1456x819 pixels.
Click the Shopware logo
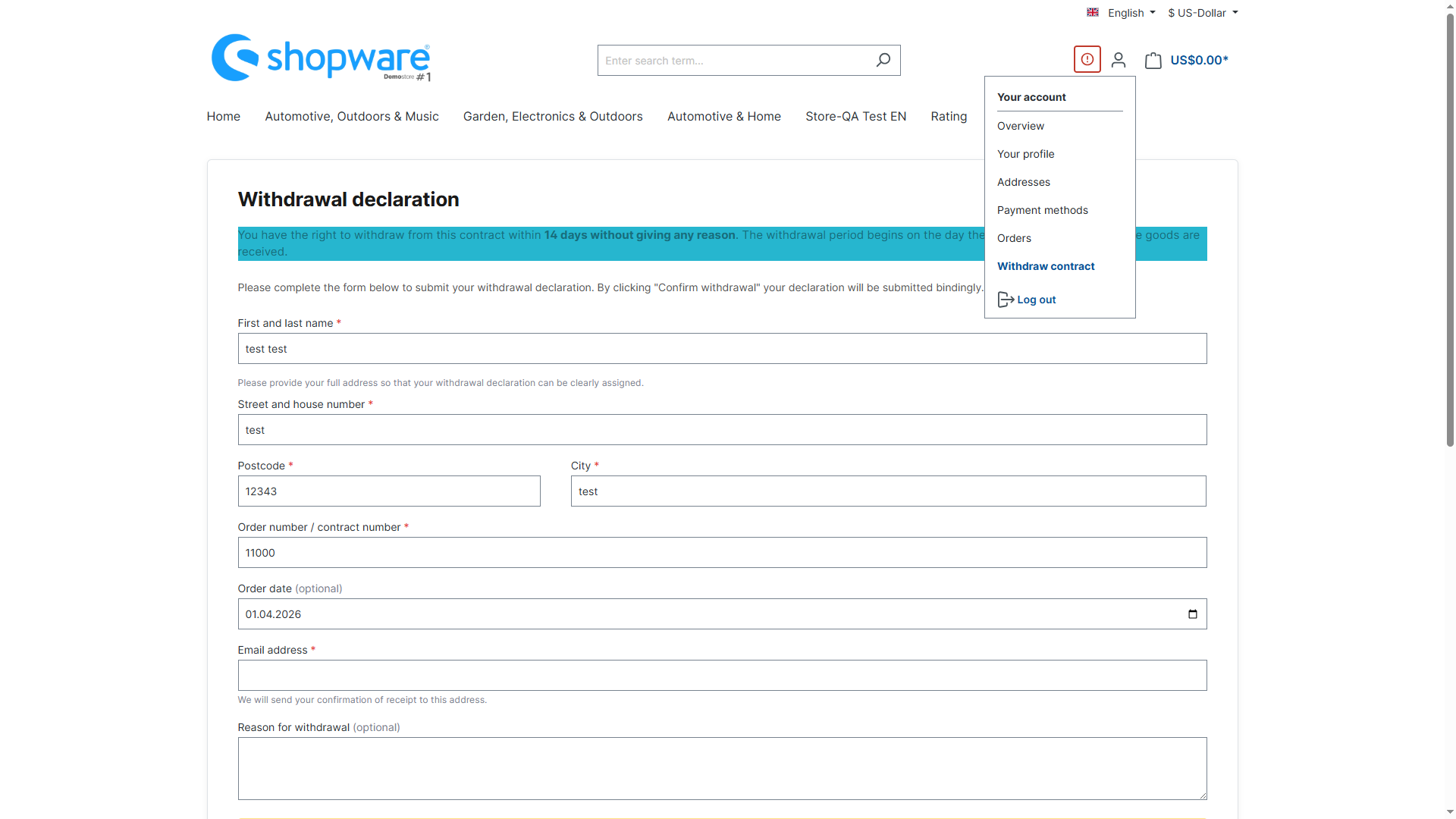[321, 58]
